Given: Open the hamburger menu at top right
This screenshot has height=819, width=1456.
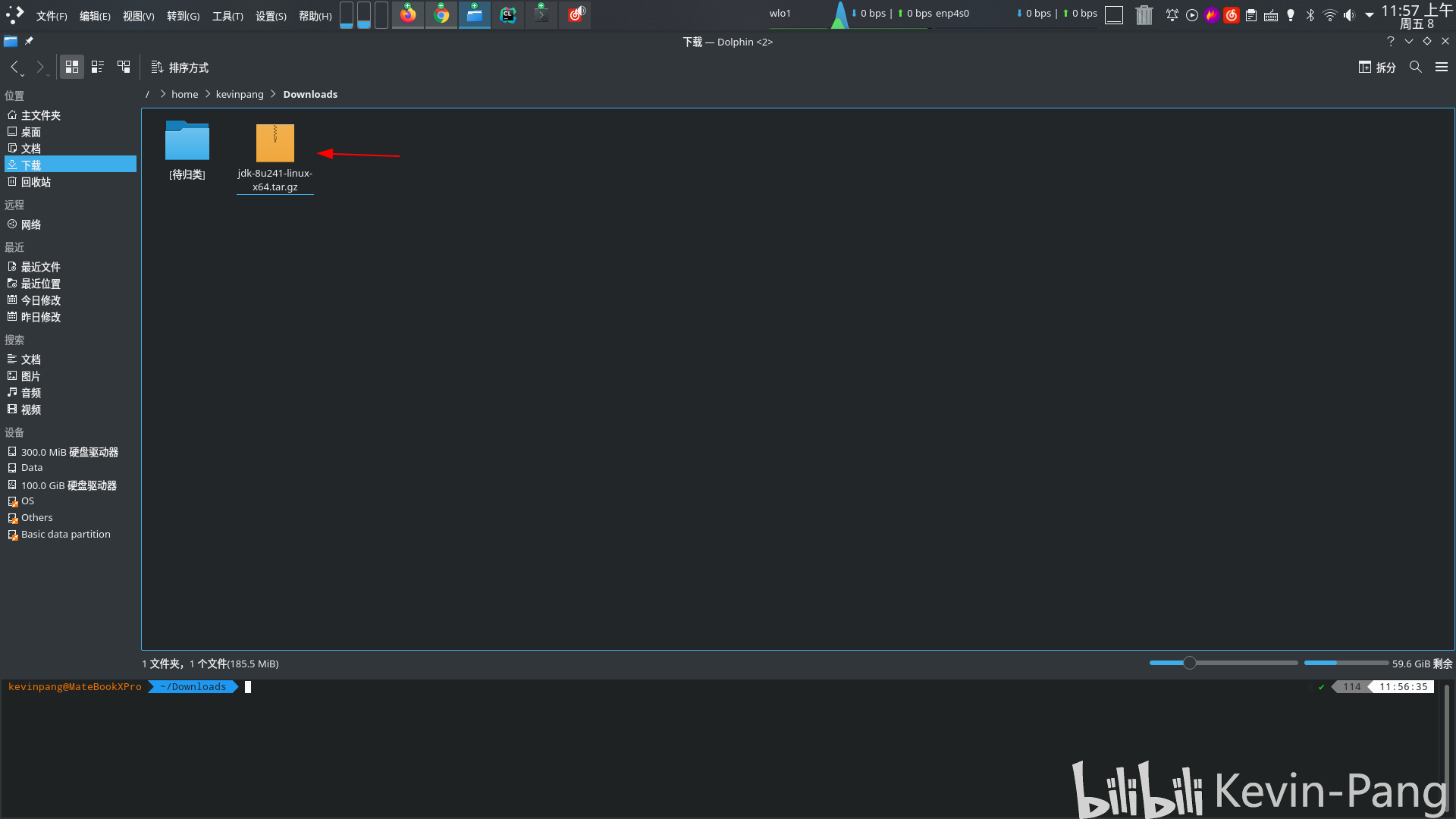Looking at the screenshot, I should click(x=1442, y=67).
